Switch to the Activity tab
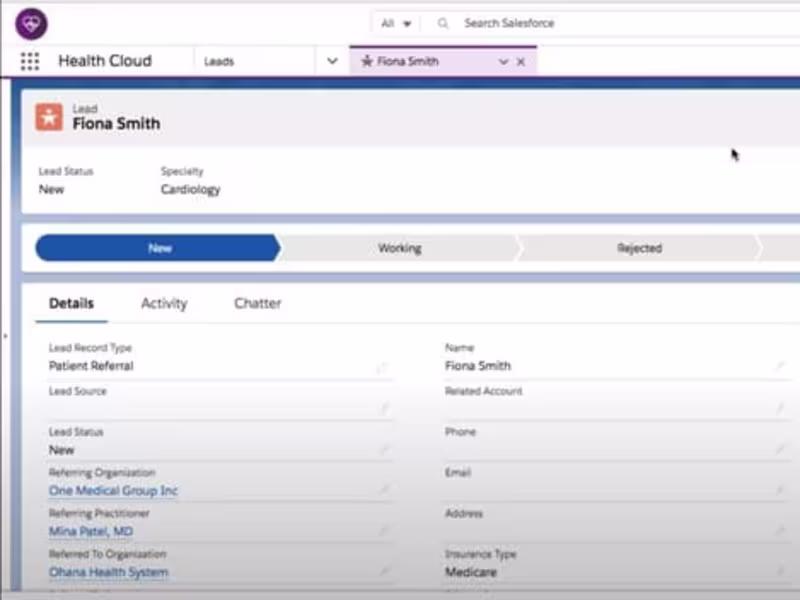Screen dimensions: 800x600 [164, 303]
